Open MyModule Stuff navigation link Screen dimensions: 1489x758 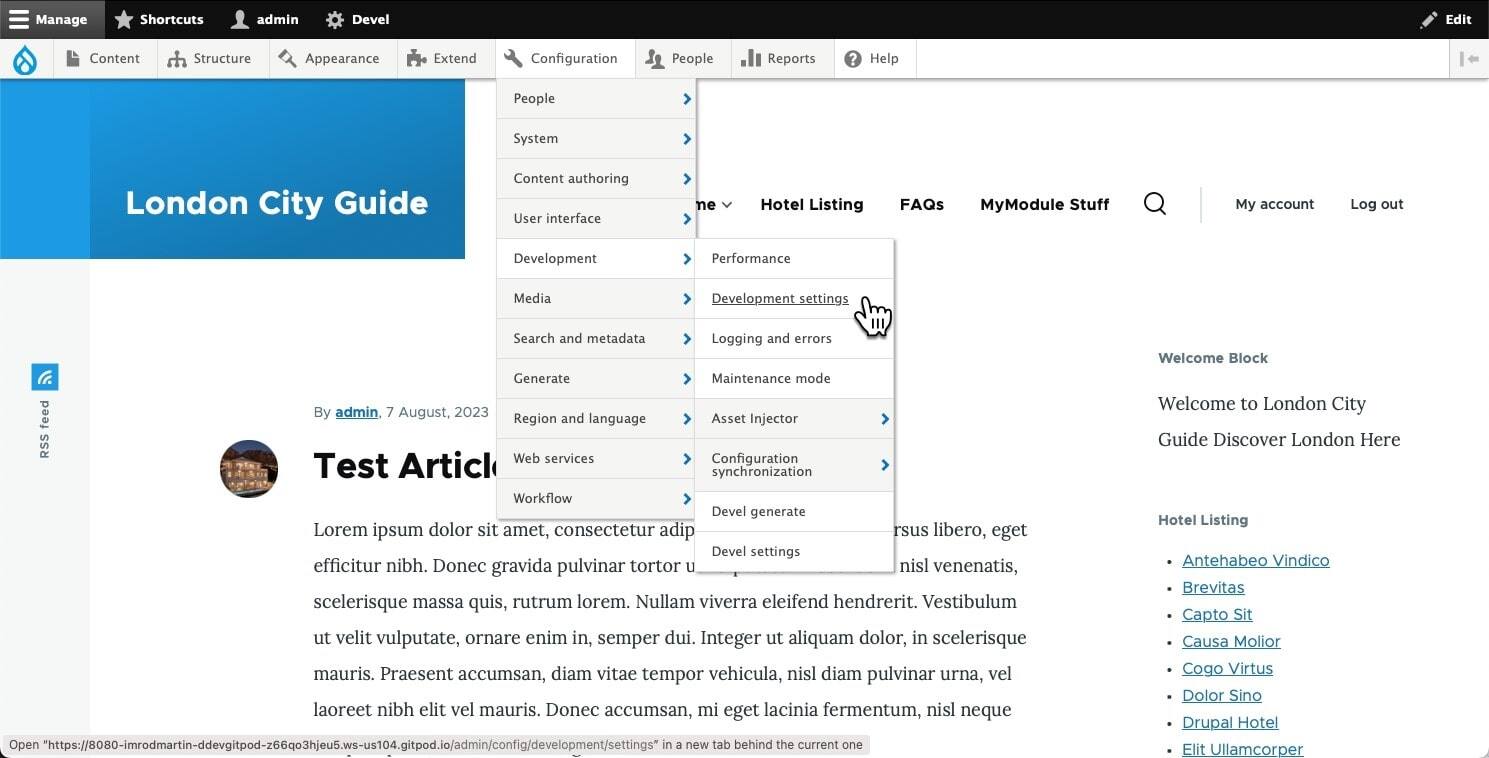coord(1044,204)
